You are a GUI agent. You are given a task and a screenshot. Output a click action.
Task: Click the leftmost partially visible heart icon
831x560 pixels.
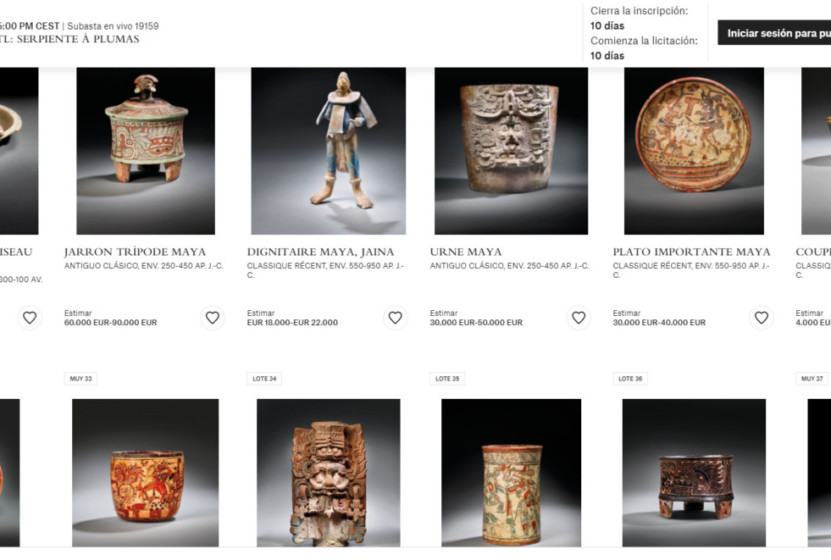click(x=30, y=317)
